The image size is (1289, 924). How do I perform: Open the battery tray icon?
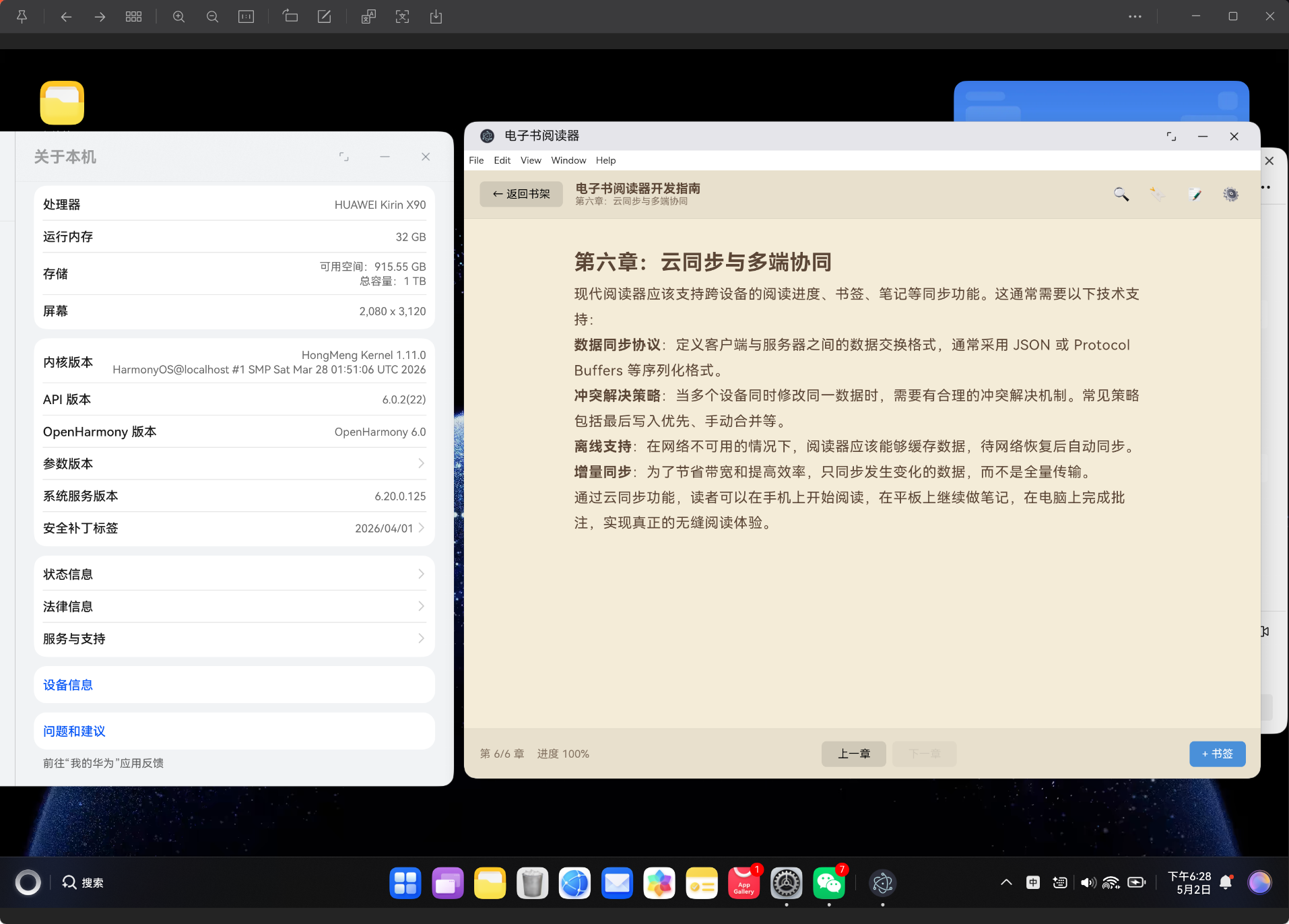click(x=1137, y=882)
